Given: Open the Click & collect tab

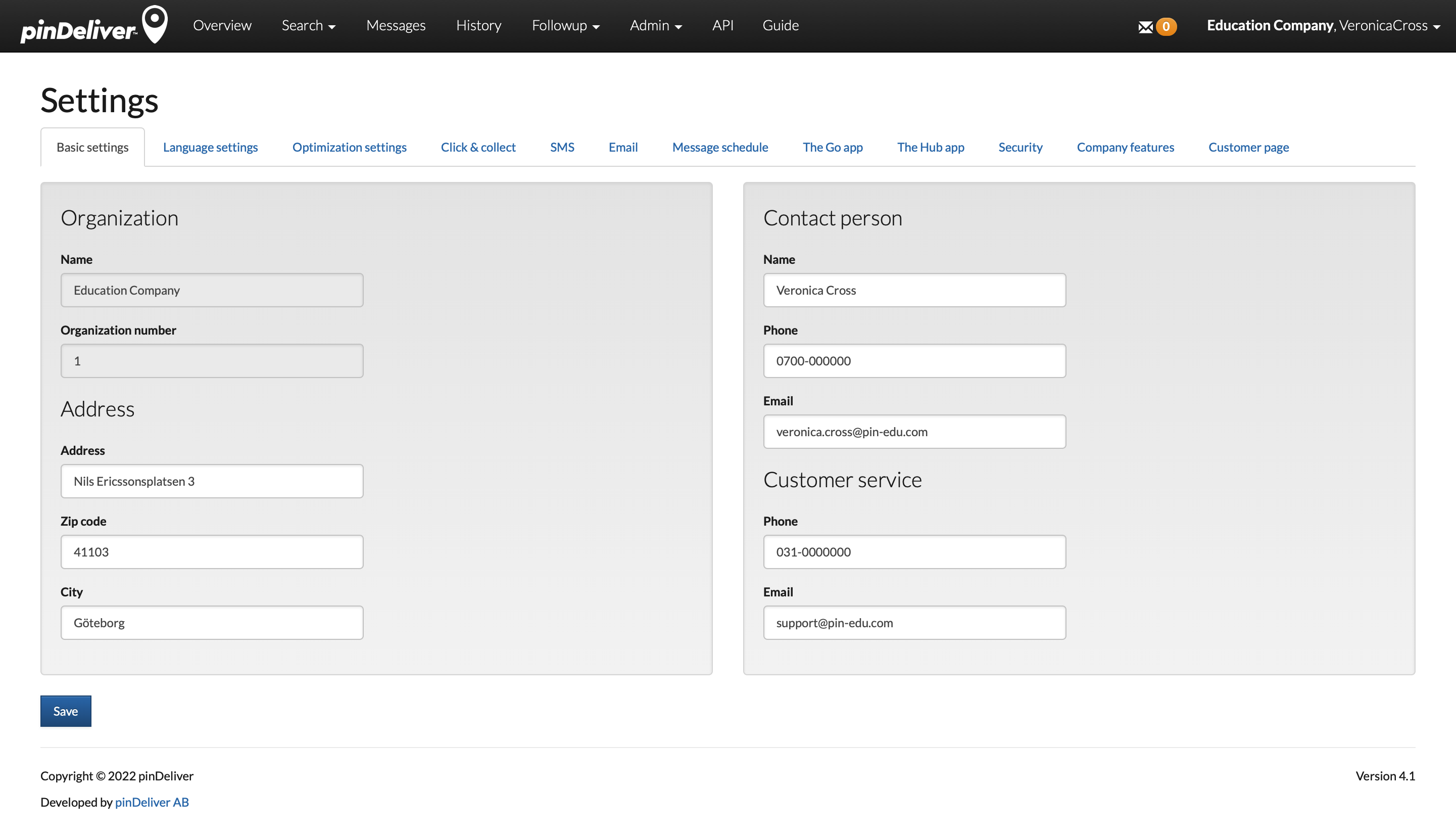Looking at the screenshot, I should (478, 147).
